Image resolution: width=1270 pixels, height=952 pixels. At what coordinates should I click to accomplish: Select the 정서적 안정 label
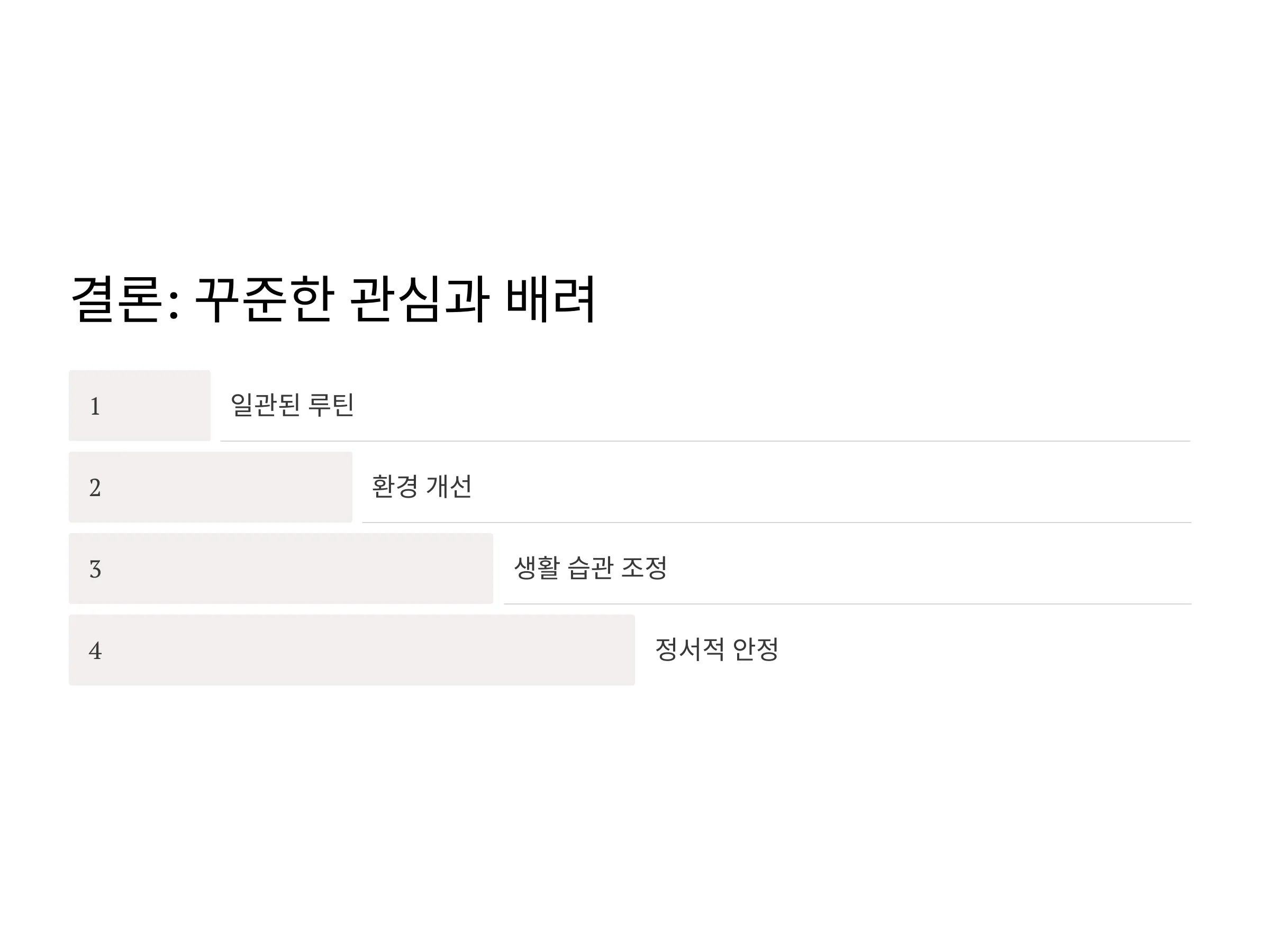716,649
